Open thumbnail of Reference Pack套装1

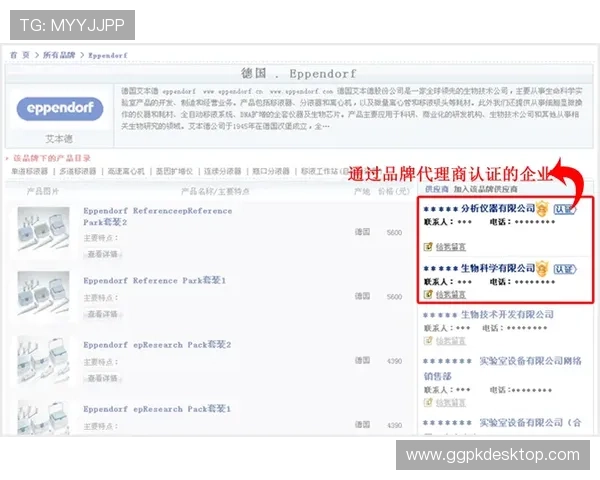click(x=44, y=293)
